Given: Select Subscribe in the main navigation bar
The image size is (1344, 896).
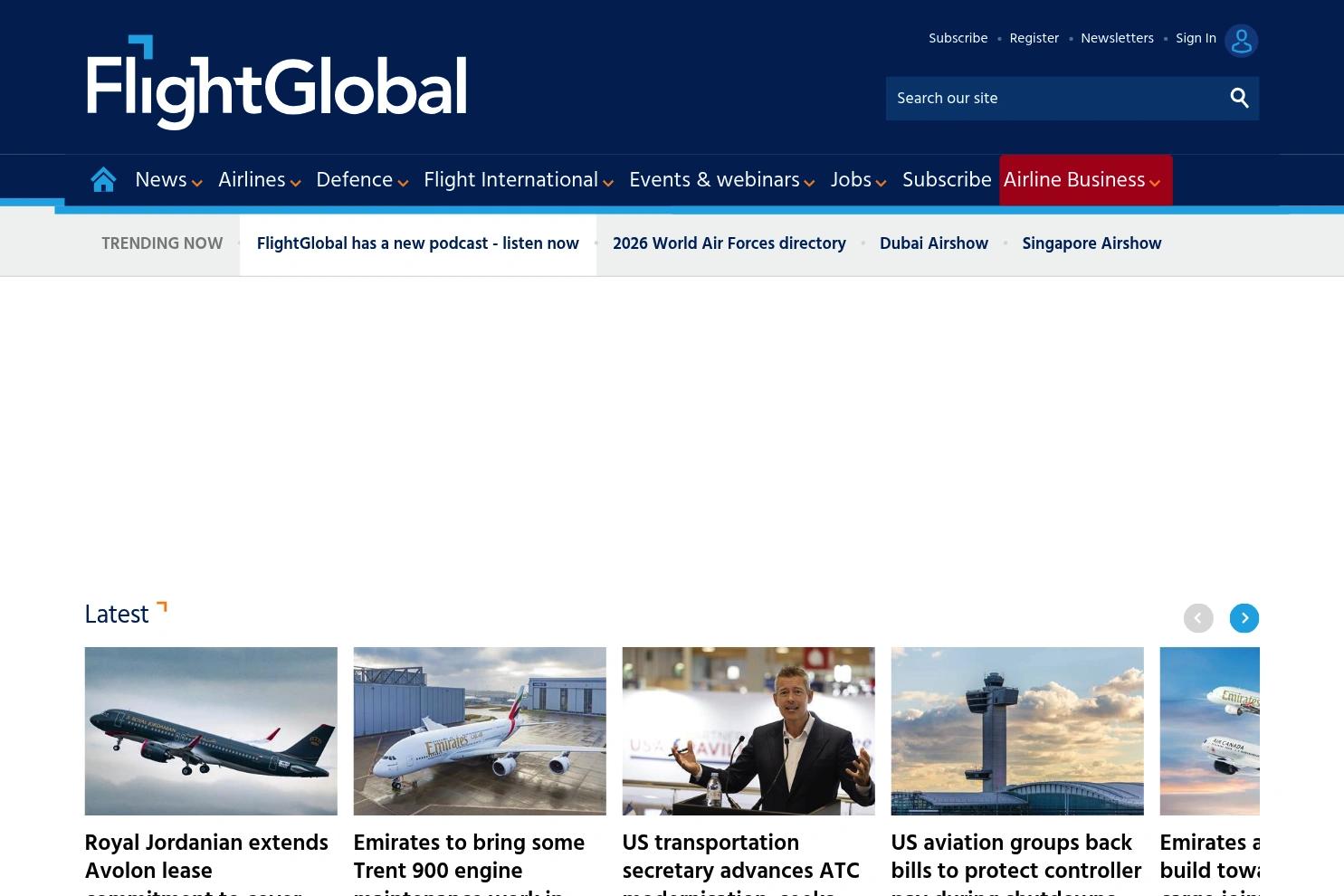Looking at the screenshot, I should pos(947,180).
